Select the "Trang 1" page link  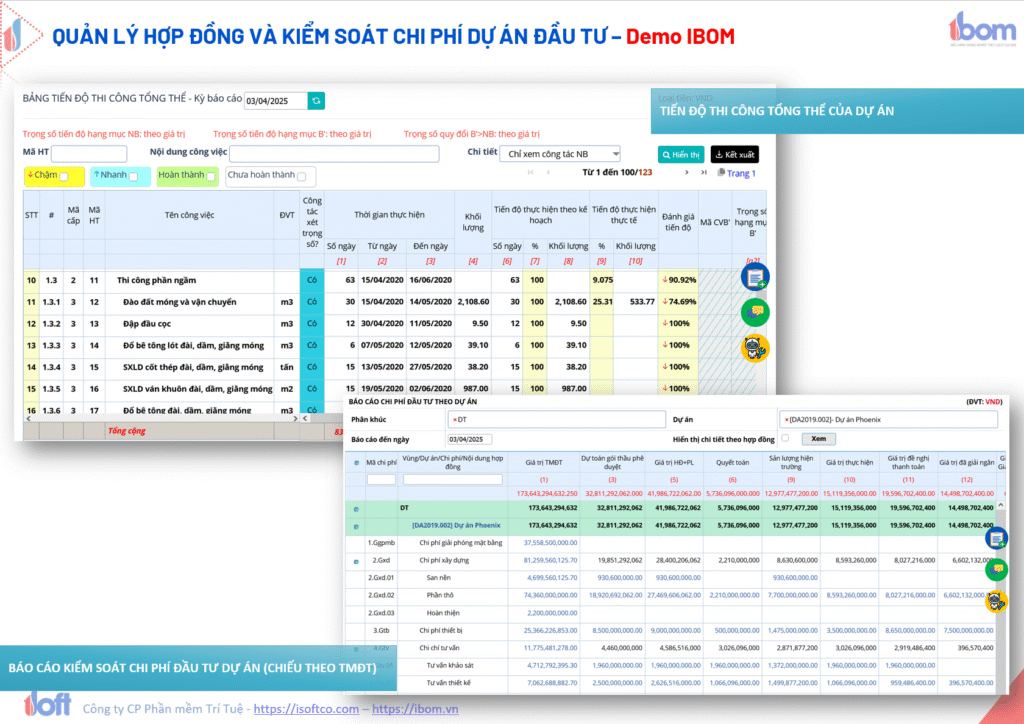[x=740, y=173]
